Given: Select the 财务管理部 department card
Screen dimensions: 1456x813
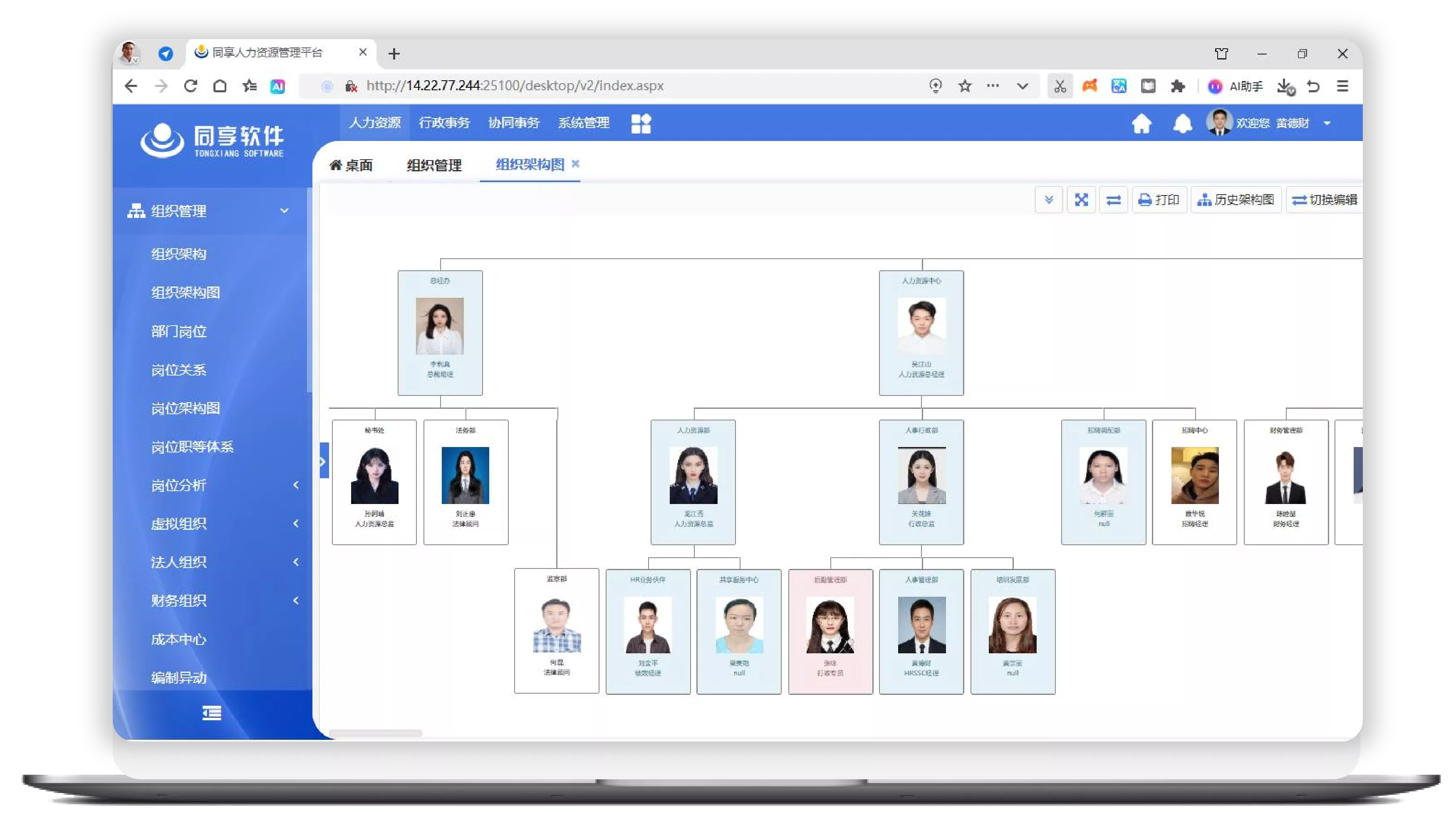Looking at the screenshot, I should click(1286, 482).
